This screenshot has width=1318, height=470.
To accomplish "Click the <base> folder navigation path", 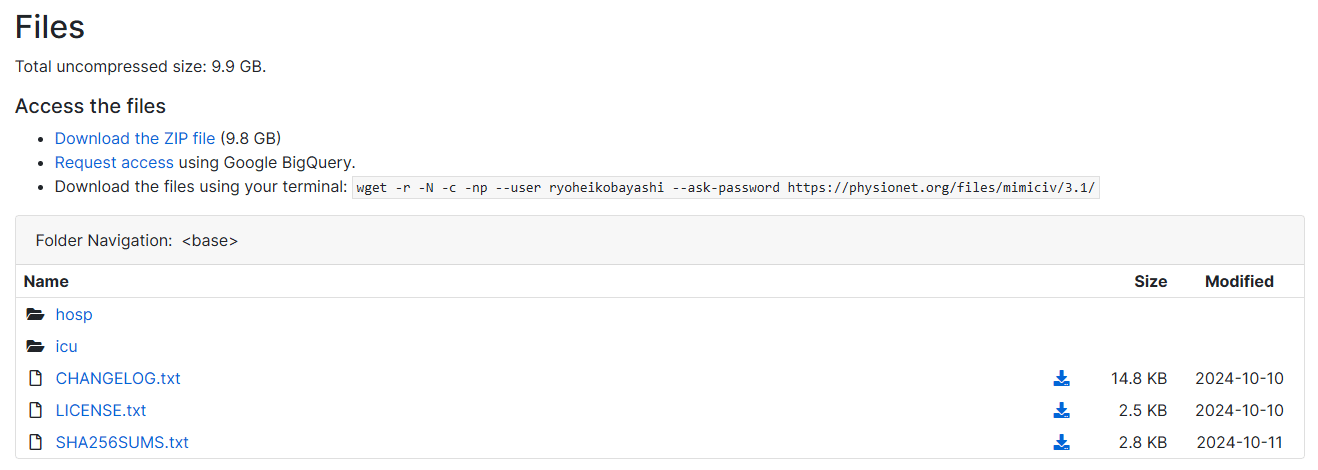I will click(210, 240).
